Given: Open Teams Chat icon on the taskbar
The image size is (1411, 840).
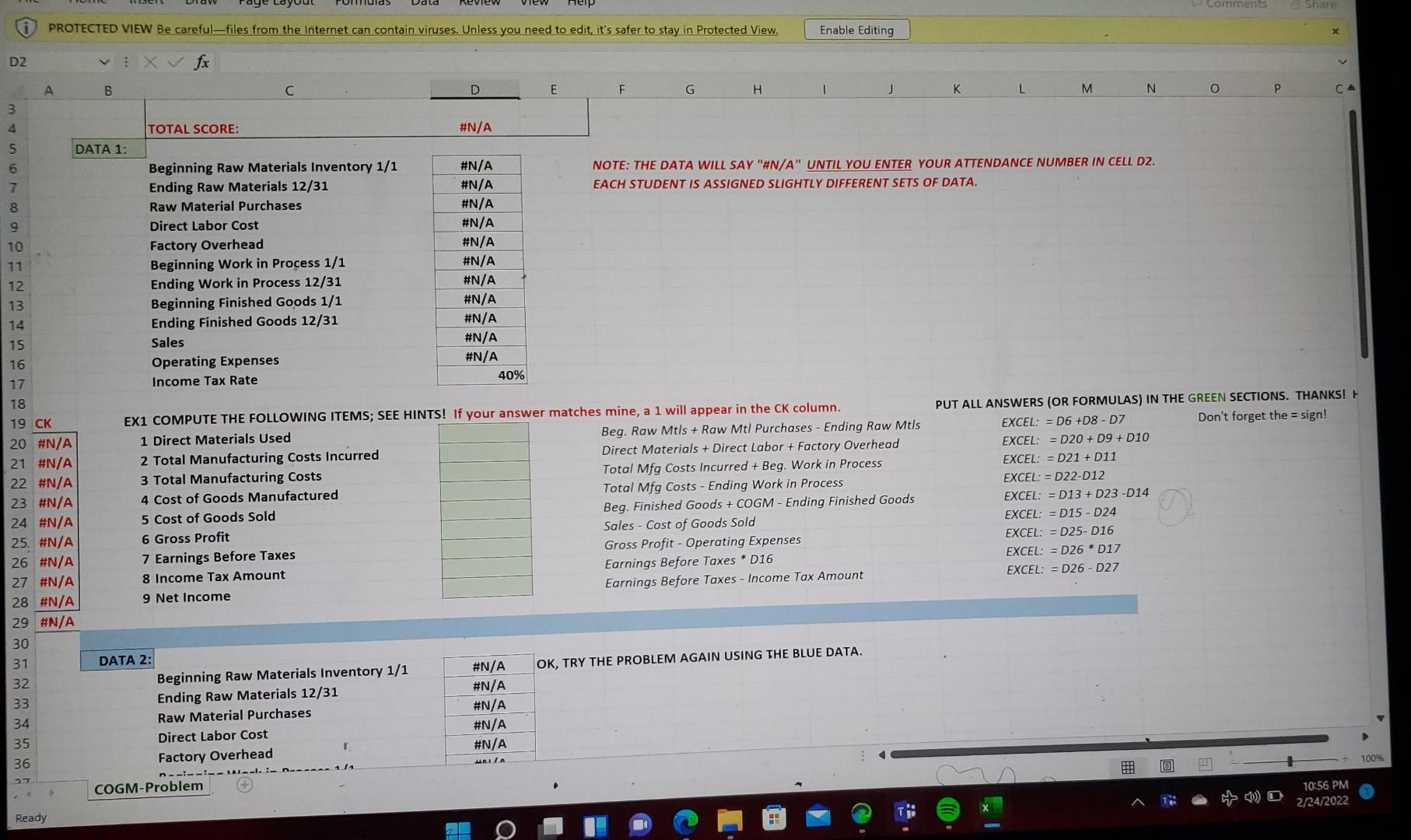Looking at the screenshot, I should 640,824.
